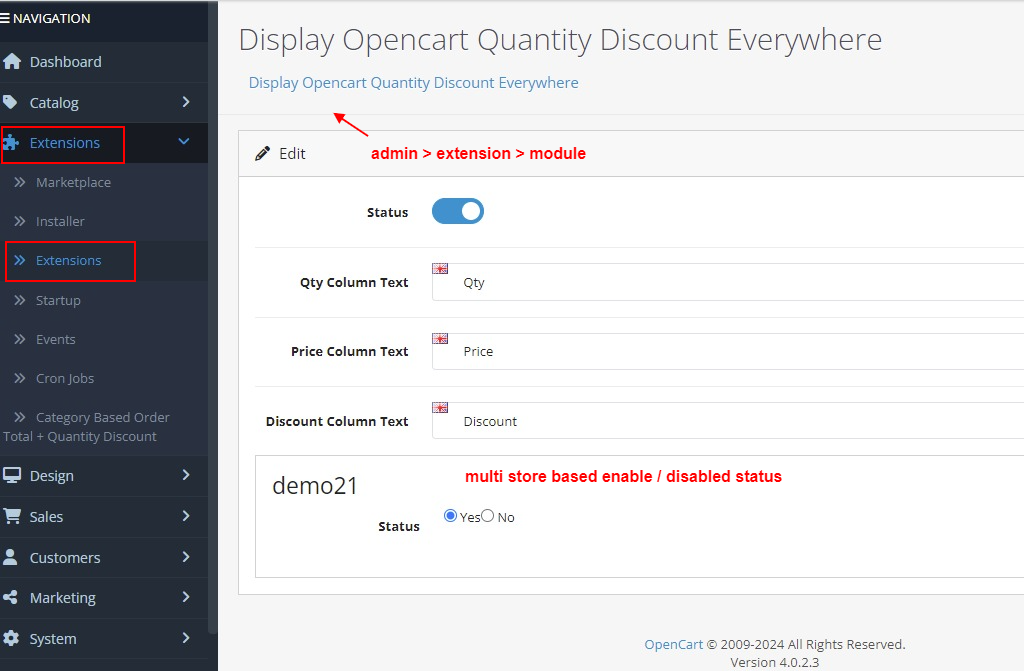Click the language flag on Qty Column Text
The width and height of the screenshot is (1024, 671).
440,269
